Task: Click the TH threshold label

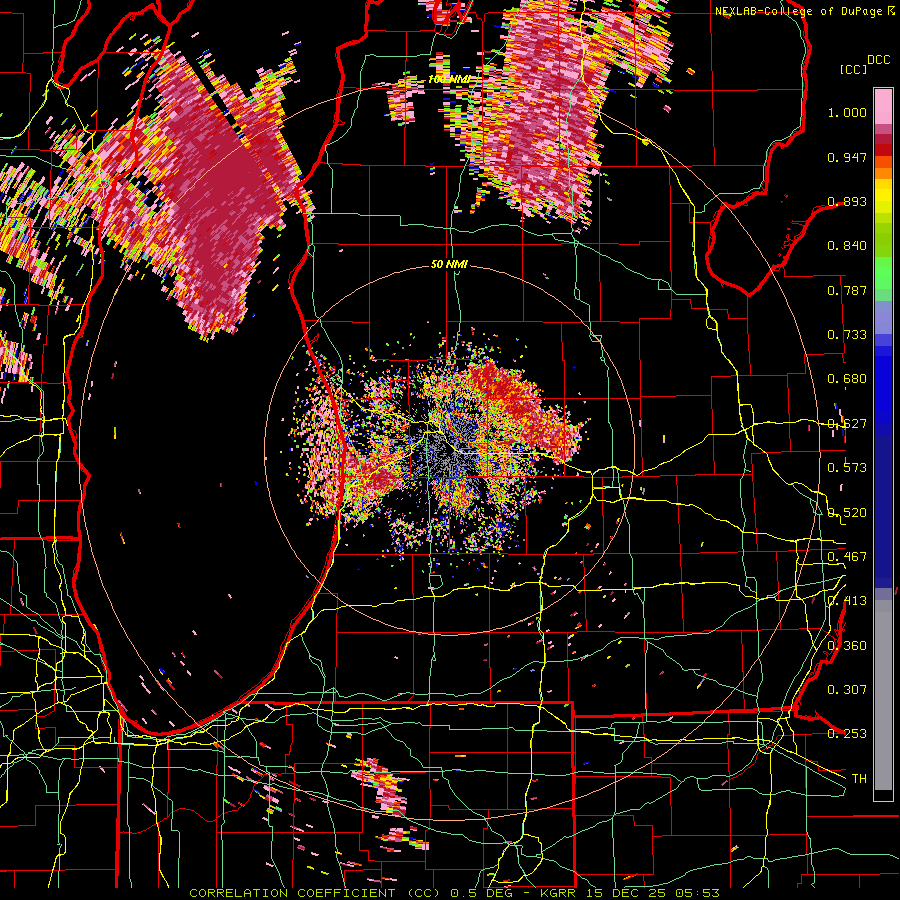Action: coord(859,779)
